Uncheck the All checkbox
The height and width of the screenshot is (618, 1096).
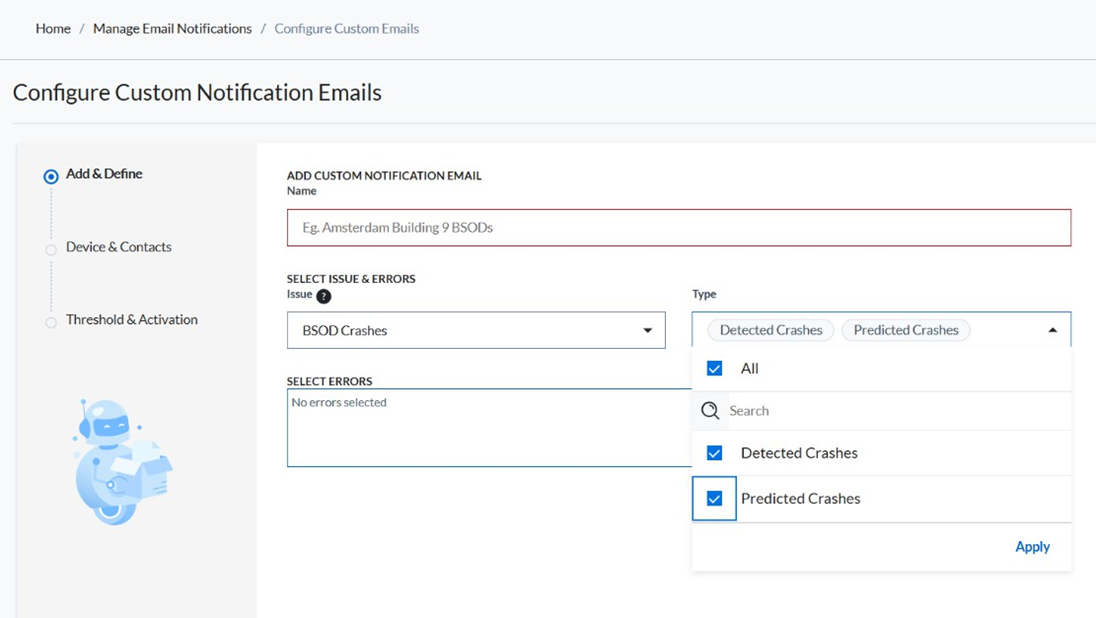coord(714,368)
